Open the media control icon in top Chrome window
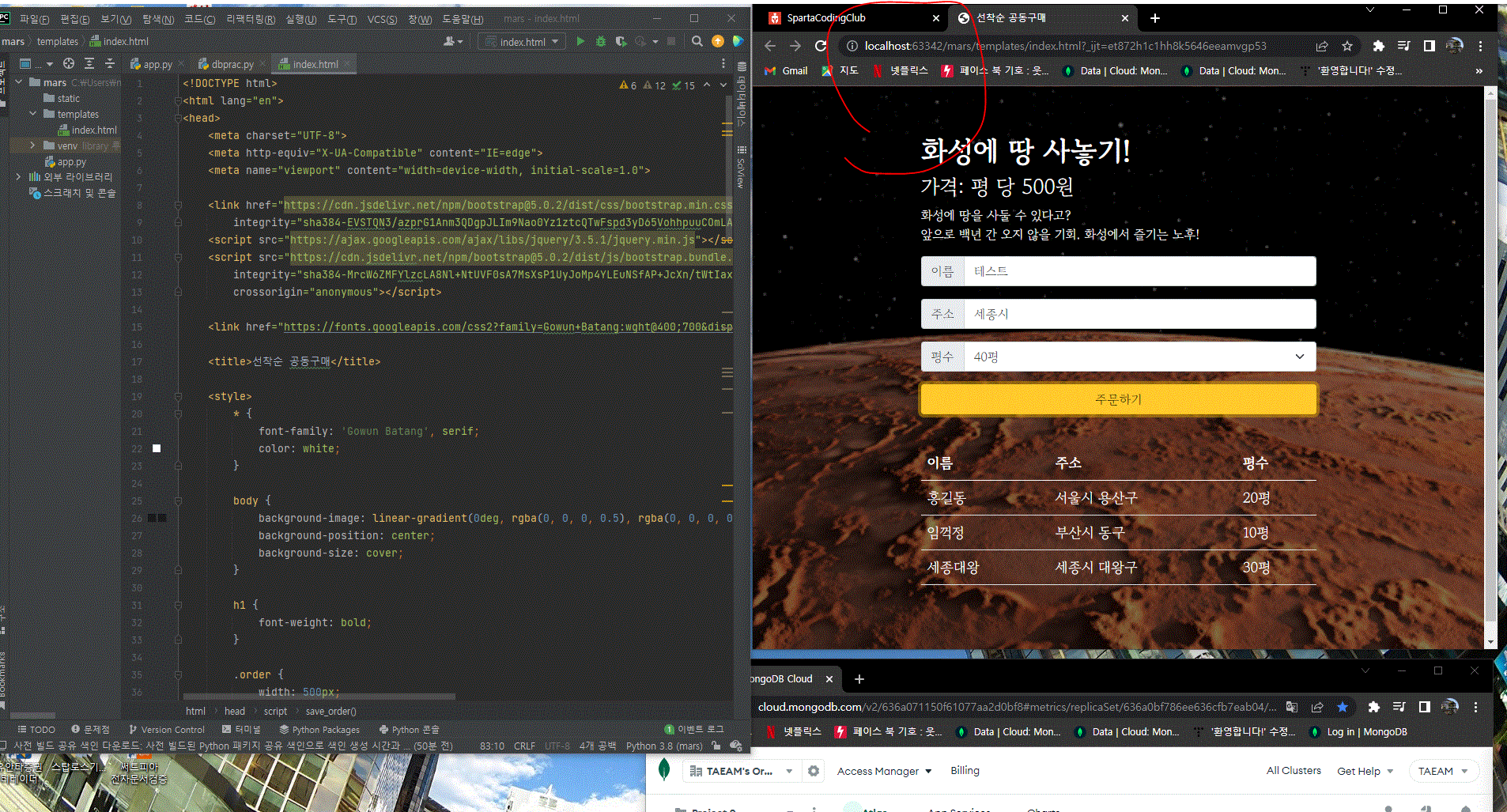Image resolution: width=1507 pixels, height=812 pixels. (1403, 46)
